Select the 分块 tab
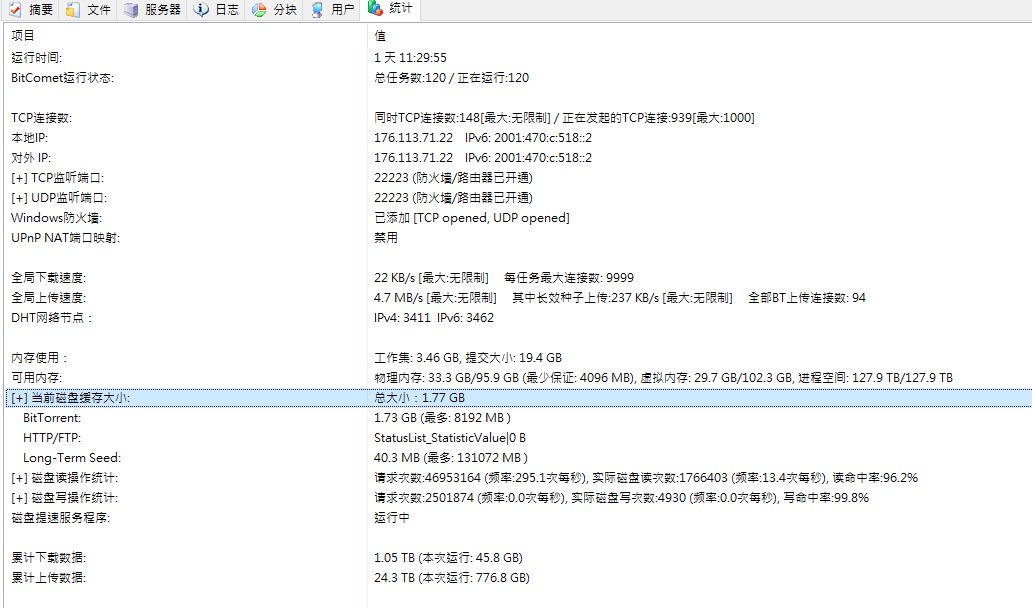The width and height of the screenshot is (1032, 608). click(x=274, y=9)
